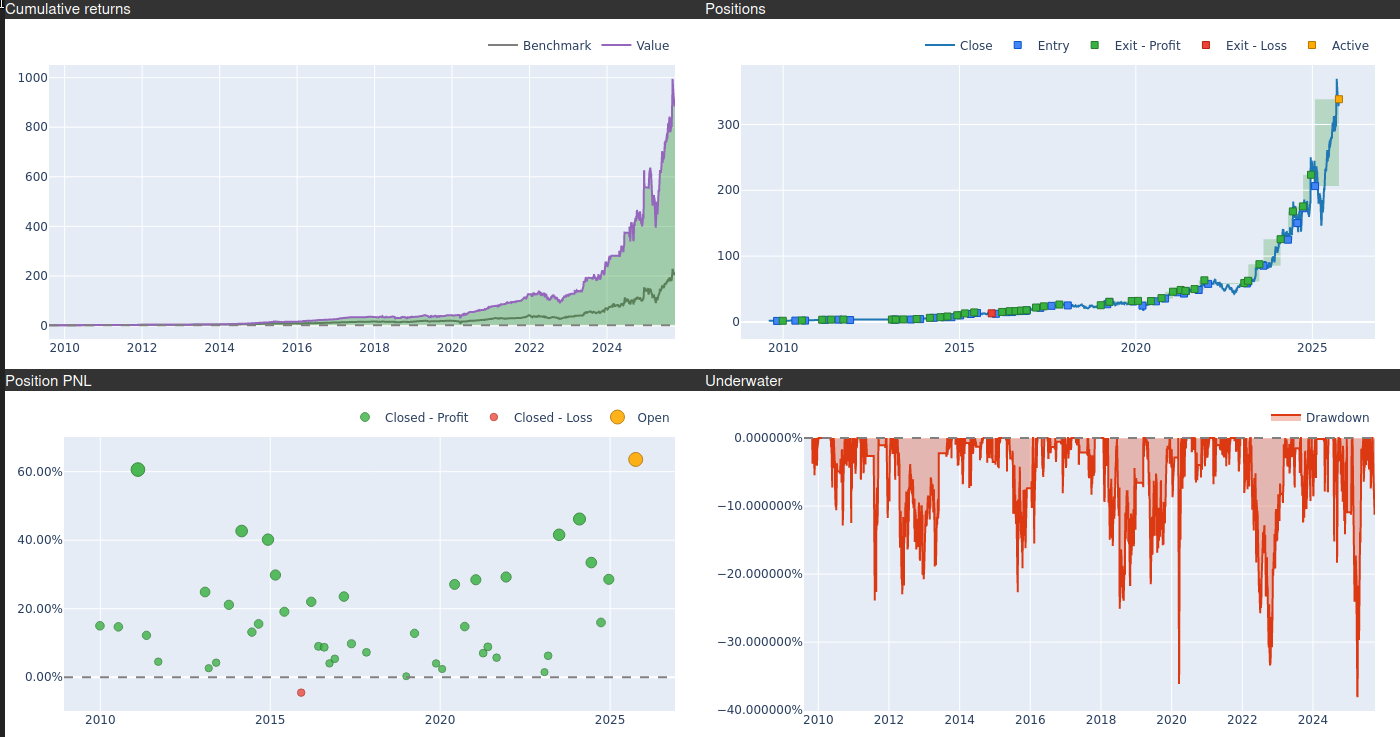Click the orange open position dot in Position PNL
Viewport: 1400px width, 737px height.
pos(635,460)
